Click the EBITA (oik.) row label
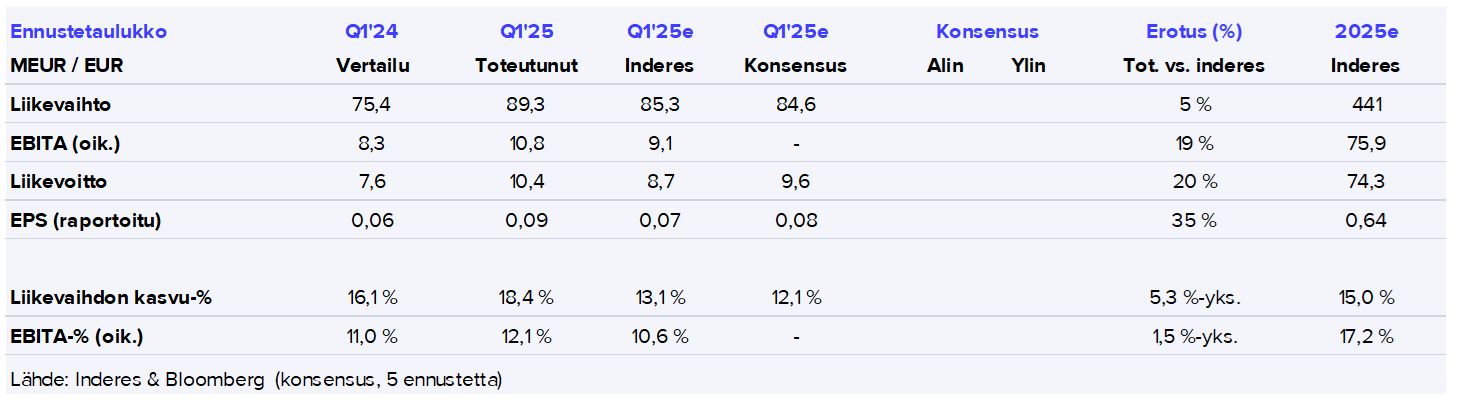The height and width of the screenshot is (404, 1457). point(65,143)
